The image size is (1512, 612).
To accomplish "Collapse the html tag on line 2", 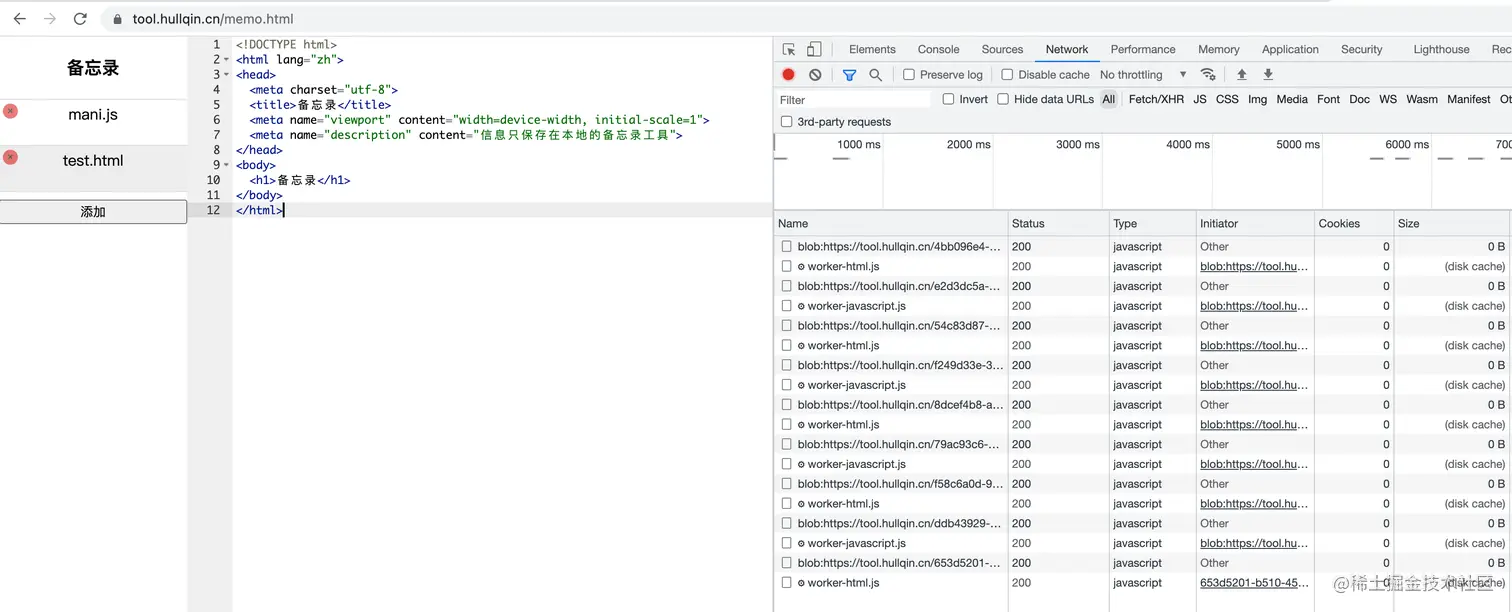I will (x=226, y=60).
